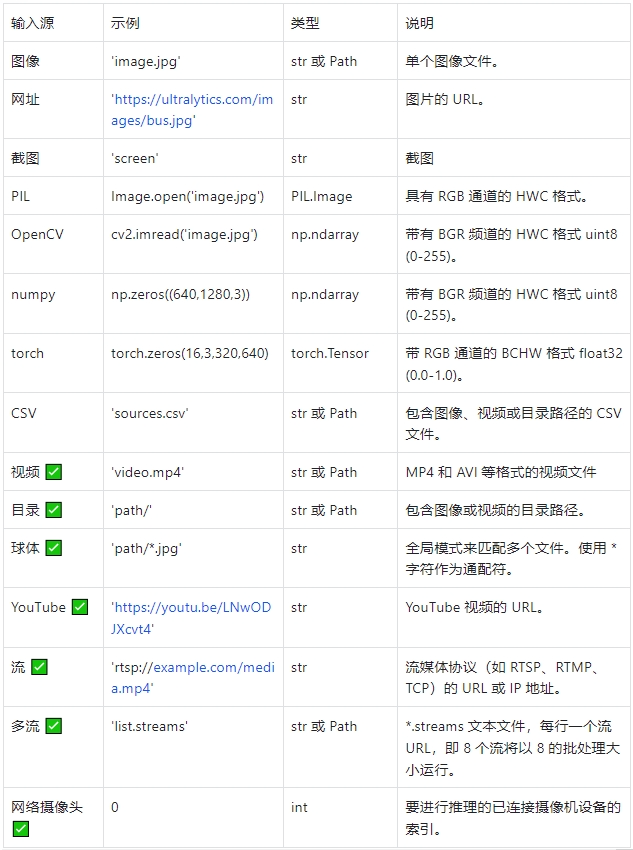Select the 类型 column header
The height and width of the screenshot is (850, 633).
(305, 23)
